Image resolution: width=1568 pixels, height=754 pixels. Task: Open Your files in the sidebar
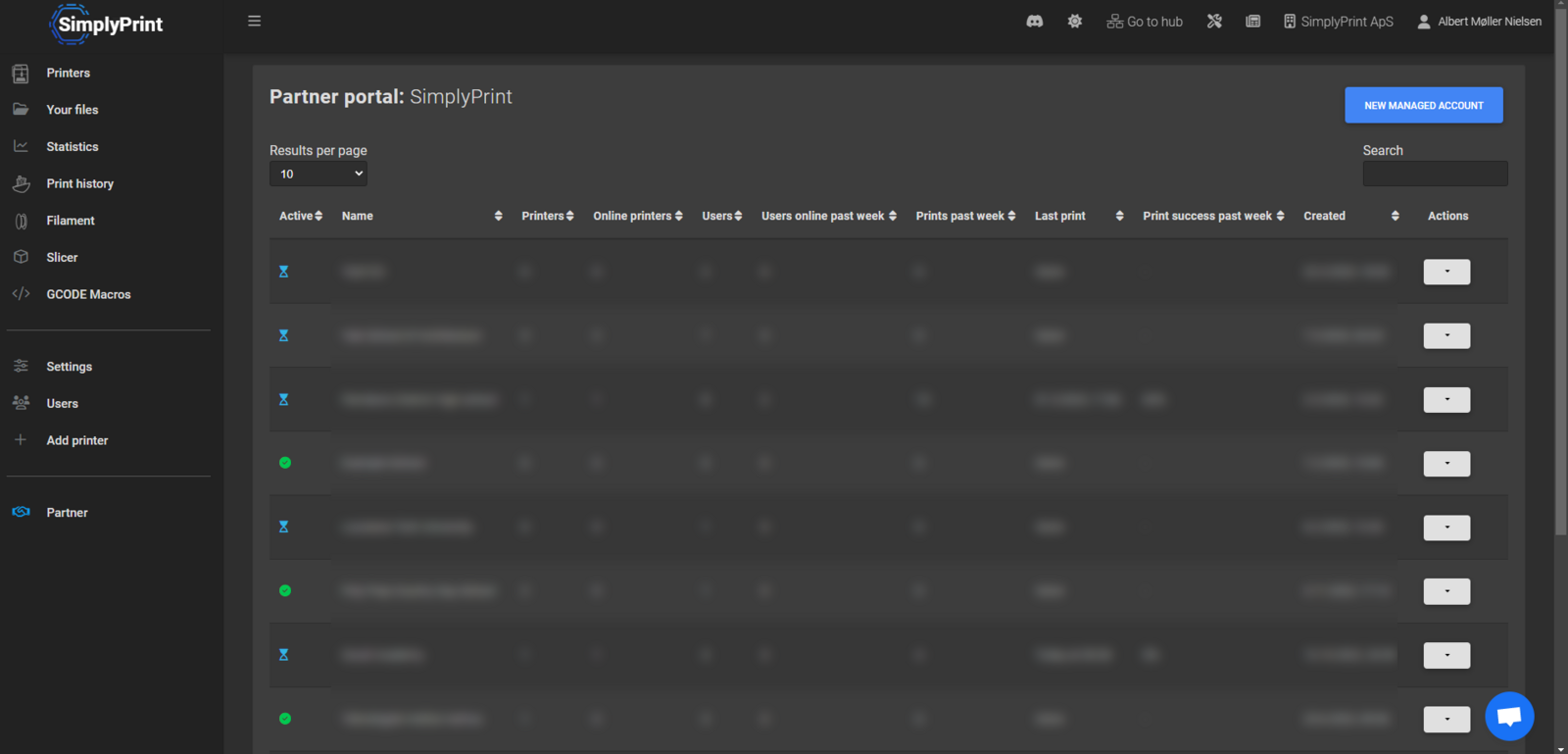point(73,110)
